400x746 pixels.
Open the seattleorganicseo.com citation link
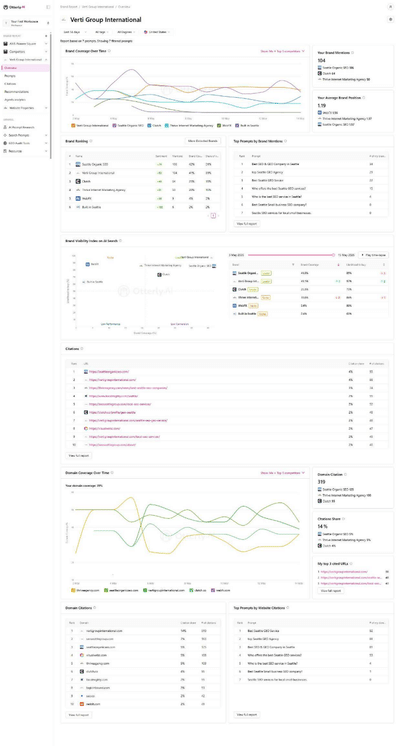click(109, 372)
